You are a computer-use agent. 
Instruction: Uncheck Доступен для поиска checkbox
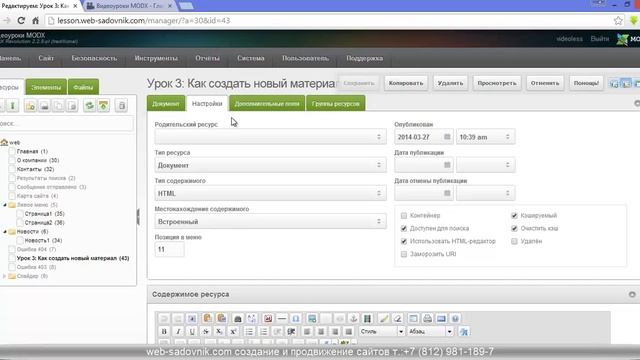pos(404,228)
